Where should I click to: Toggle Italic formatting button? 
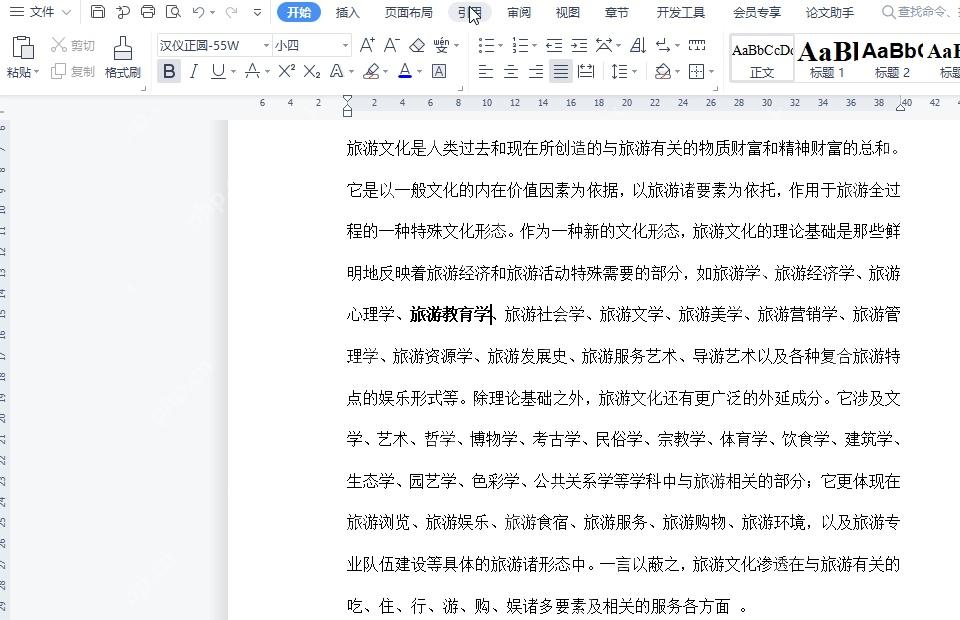(x=193, y=72)
